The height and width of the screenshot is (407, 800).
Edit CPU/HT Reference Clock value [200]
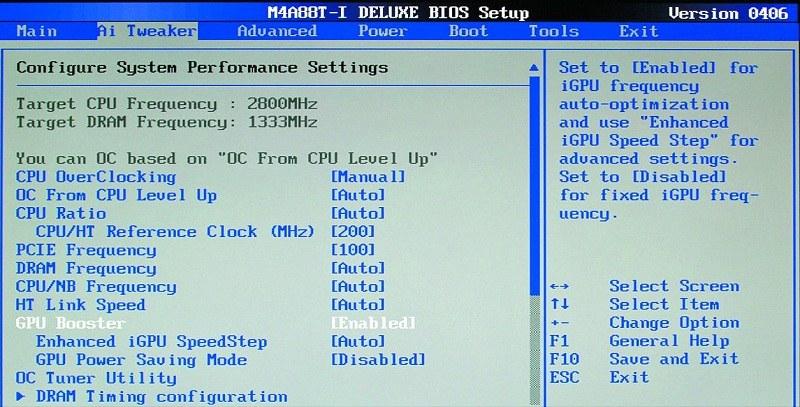(x=353, y=232)
